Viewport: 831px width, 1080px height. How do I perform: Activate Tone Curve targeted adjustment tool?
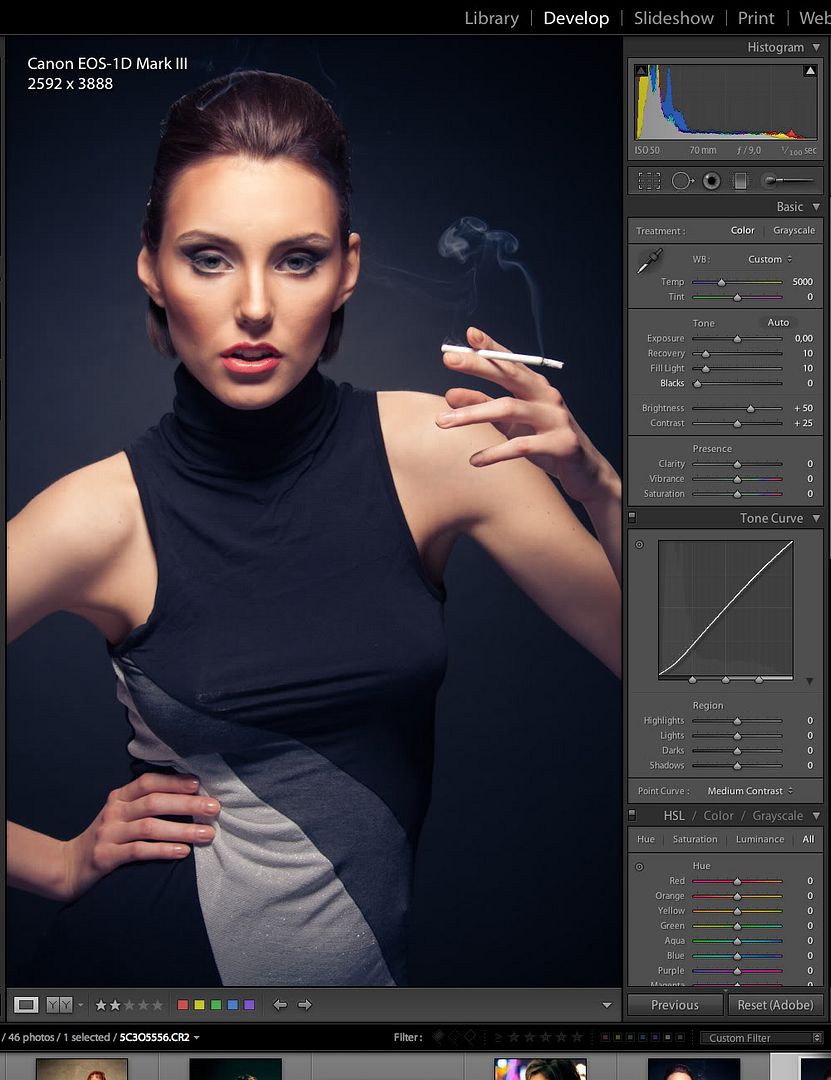tap(639, 545)
